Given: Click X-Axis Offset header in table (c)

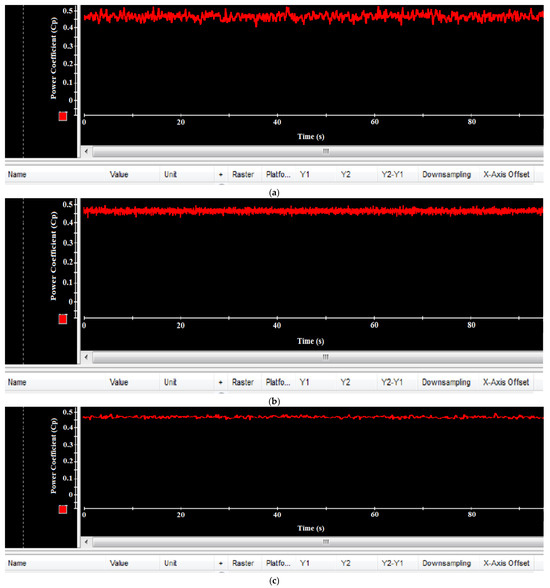Looking at the screenshot, I should pos(506,563).
